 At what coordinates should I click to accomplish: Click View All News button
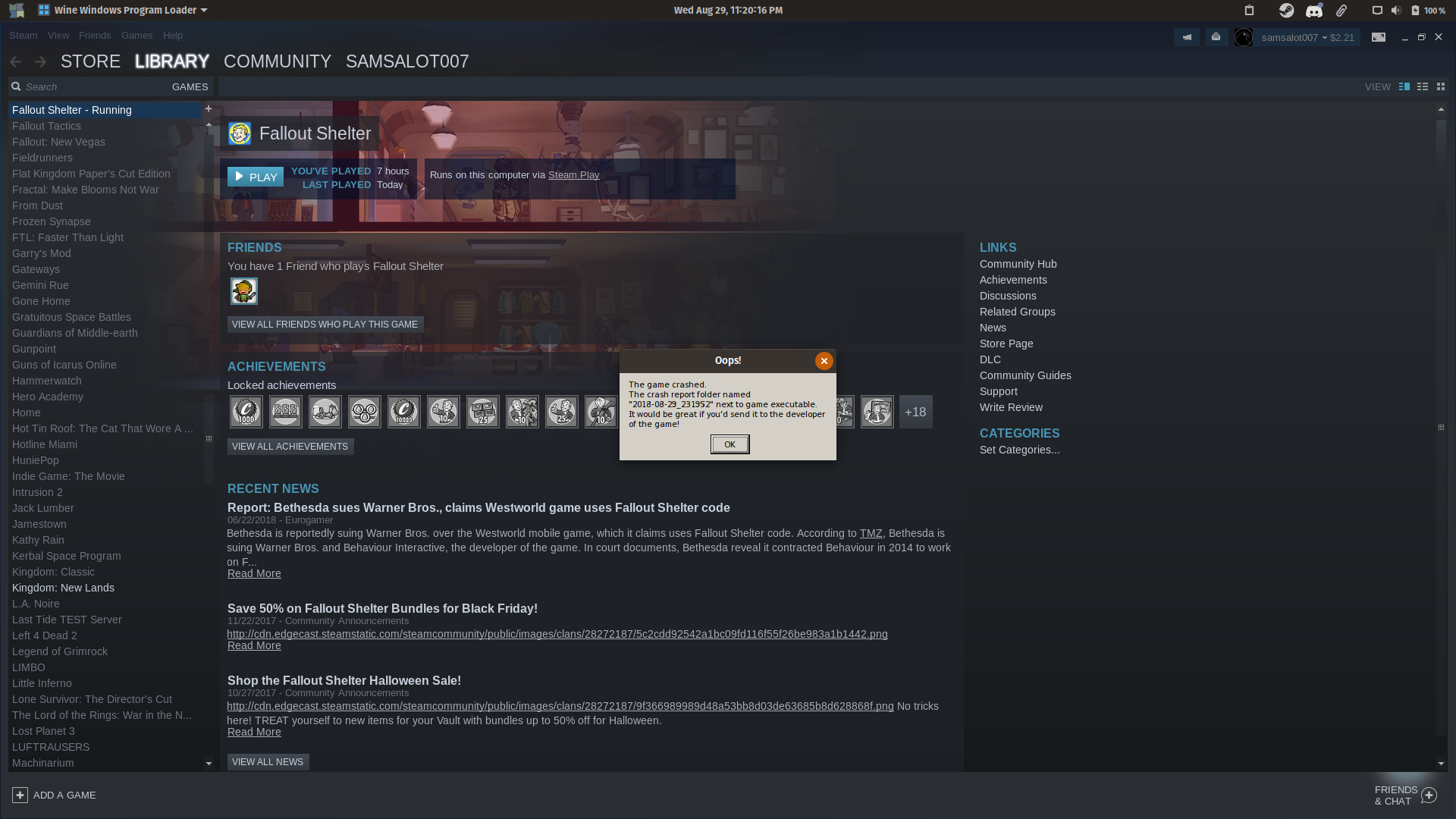(268, 762)
